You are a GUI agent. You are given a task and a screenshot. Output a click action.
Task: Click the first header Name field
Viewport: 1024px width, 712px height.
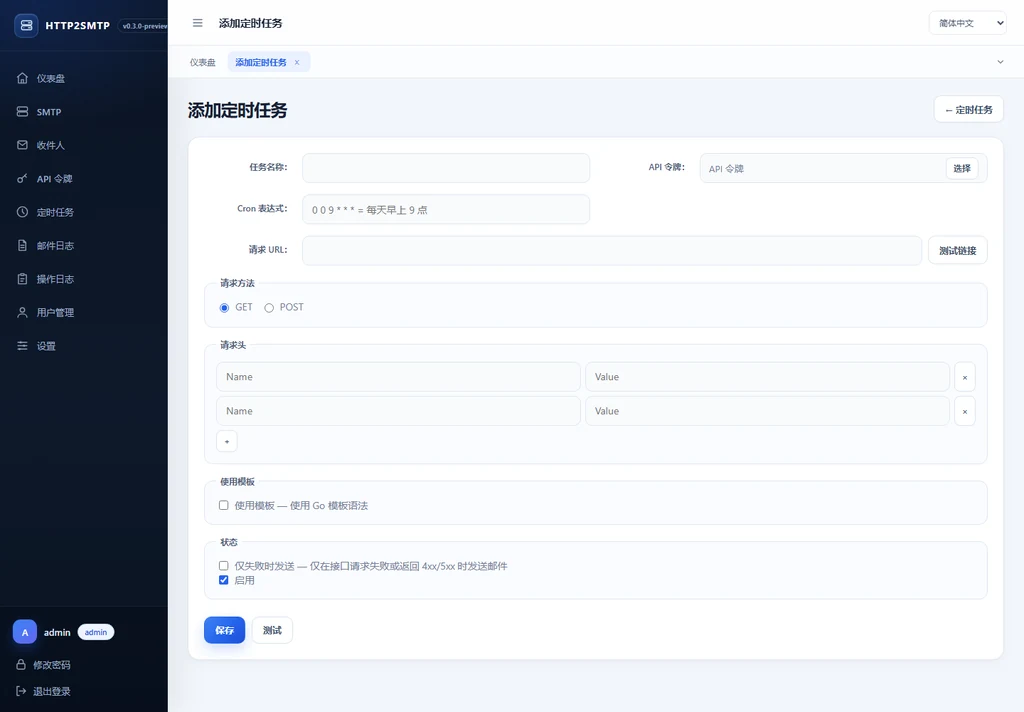pos(398,377)
